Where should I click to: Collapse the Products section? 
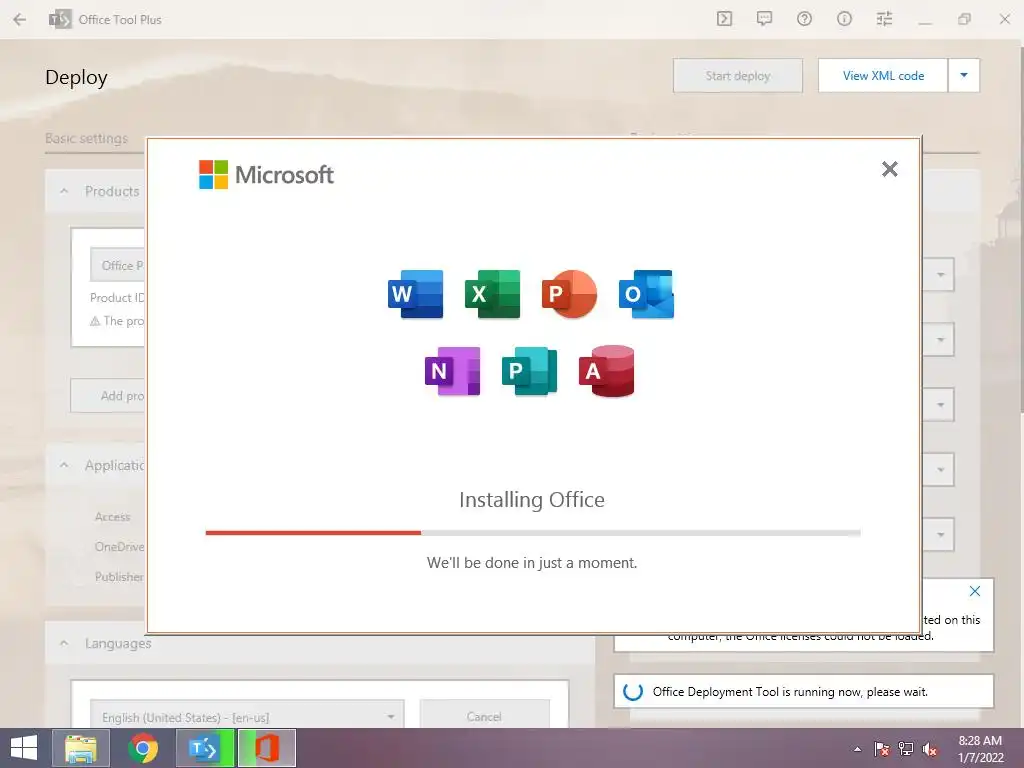pyautogui.click(x=64, y=191)
